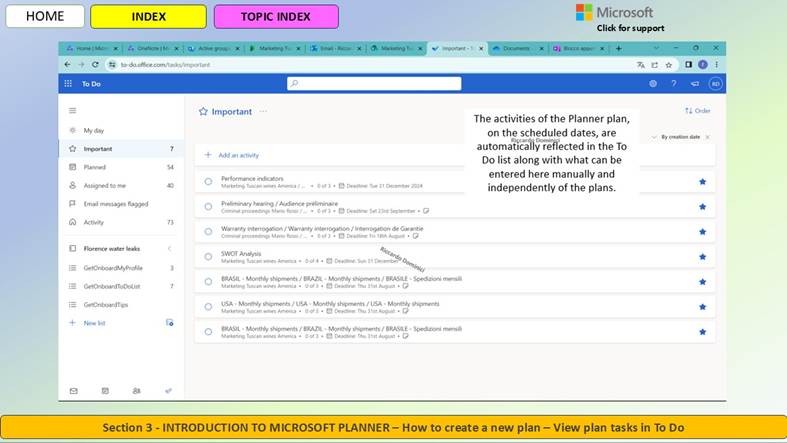Click New list in the sidebar
Viewport: 787px width, 443px height.
pos(94,323)
